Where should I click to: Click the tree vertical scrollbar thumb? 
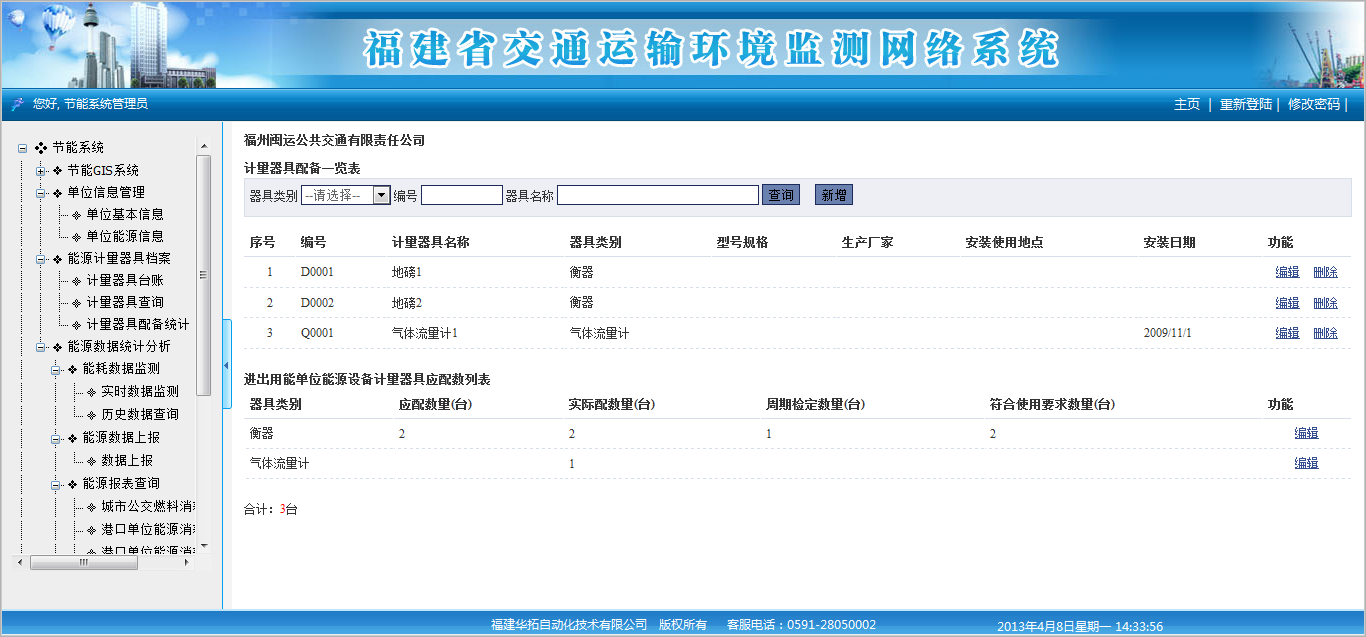tap(204, 275)
